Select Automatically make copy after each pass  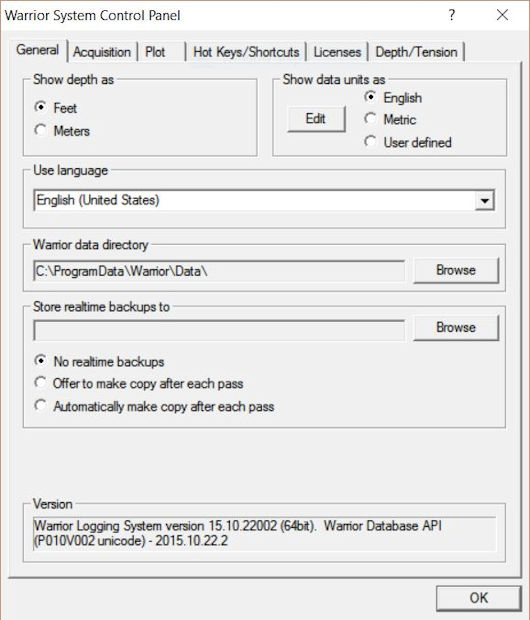tap(40, 406)
